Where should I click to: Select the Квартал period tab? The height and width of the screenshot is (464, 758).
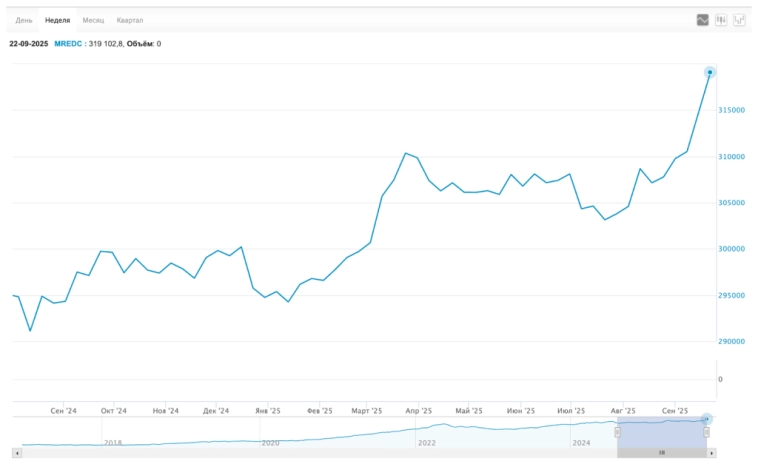pyautogui.click(x=130, y=20)
